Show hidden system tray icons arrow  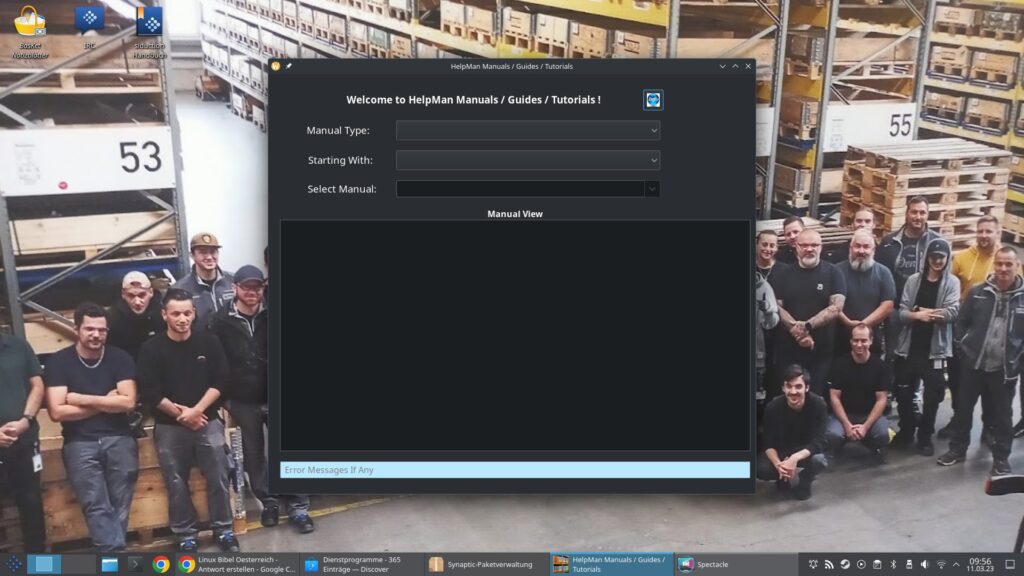click(956, 564)
